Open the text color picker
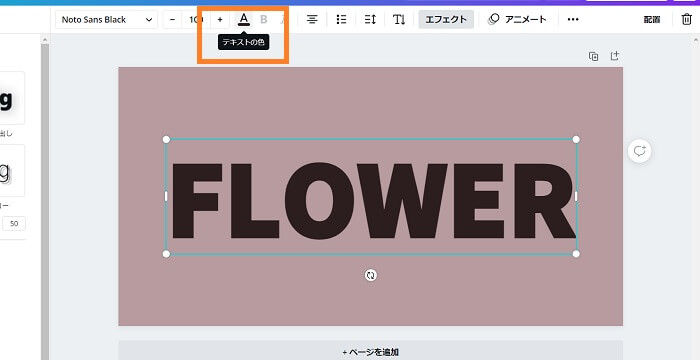The image size is (700, 360). coord(243,19)
